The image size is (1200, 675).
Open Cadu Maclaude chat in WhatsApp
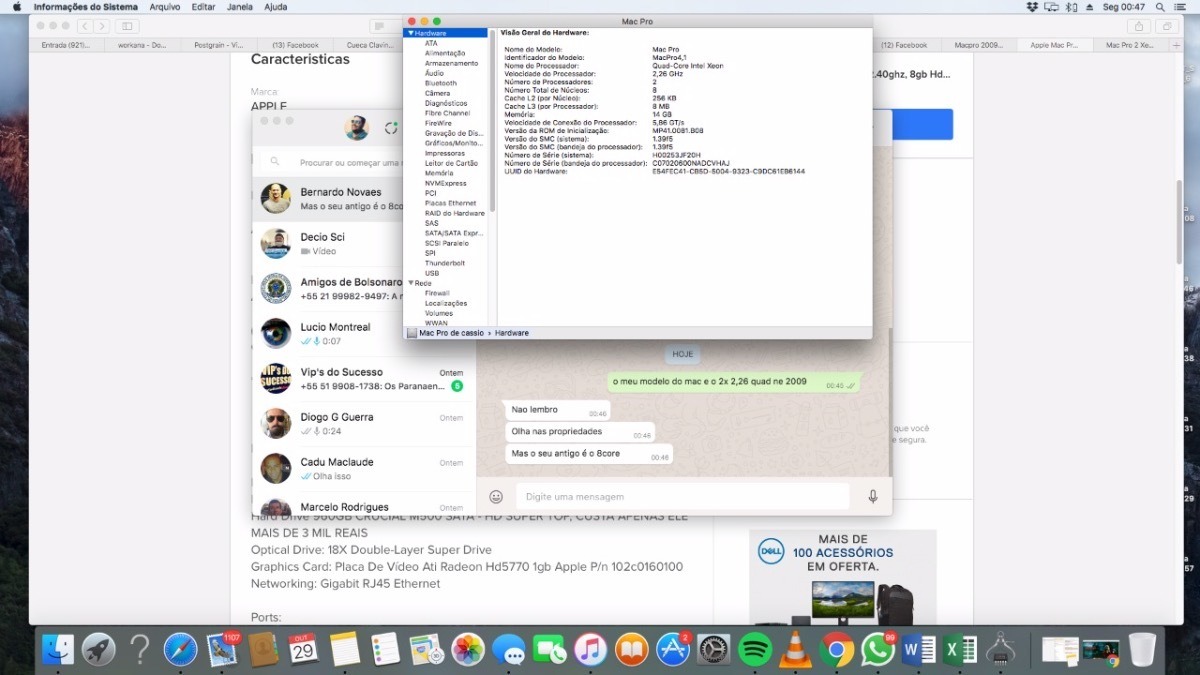click(364, 469)
